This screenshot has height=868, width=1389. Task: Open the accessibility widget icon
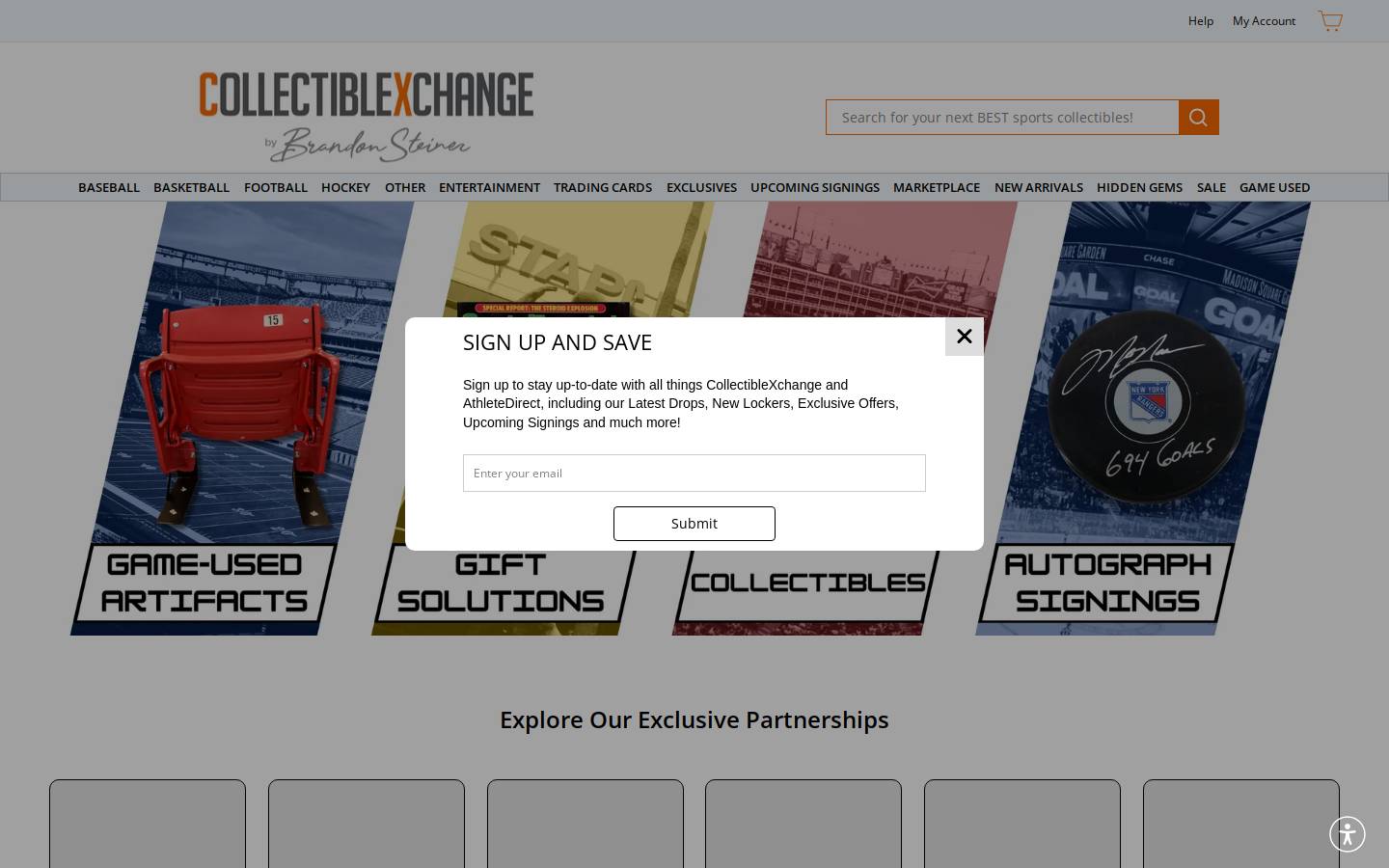[x=1348, y=834]
